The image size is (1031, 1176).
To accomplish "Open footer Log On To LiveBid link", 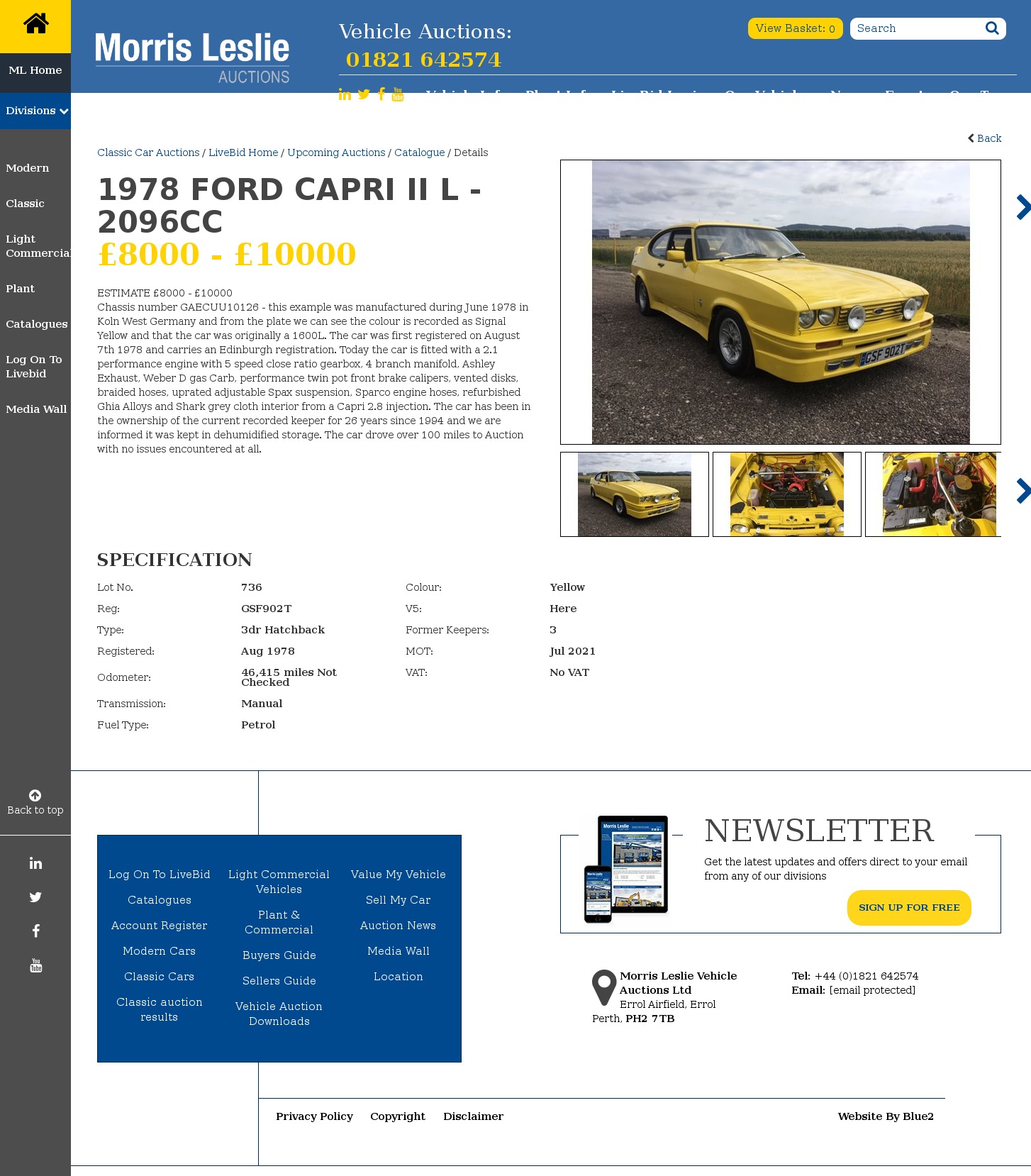I will click(160, 875).
